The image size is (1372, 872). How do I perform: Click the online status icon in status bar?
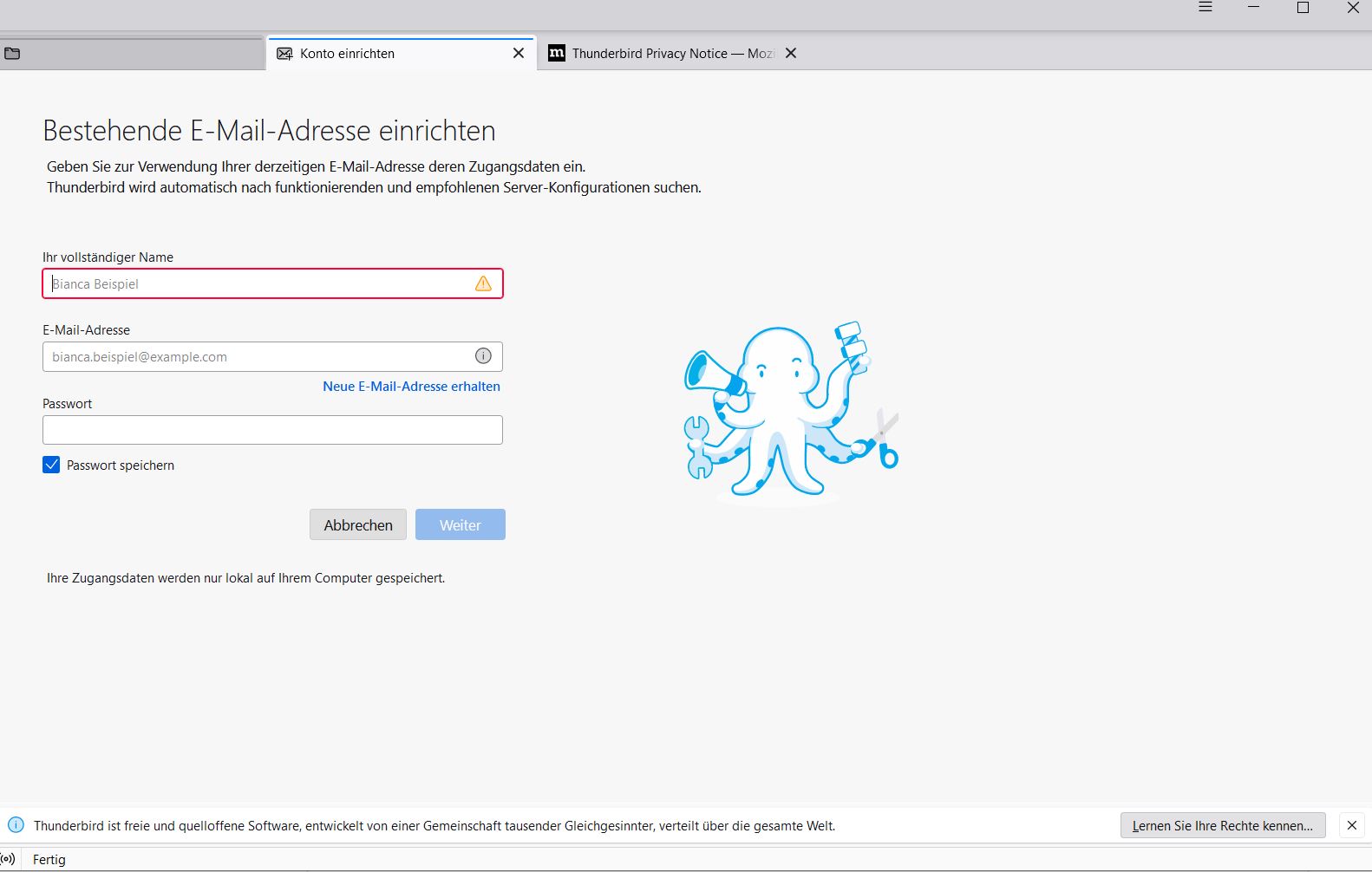[8, 859]
